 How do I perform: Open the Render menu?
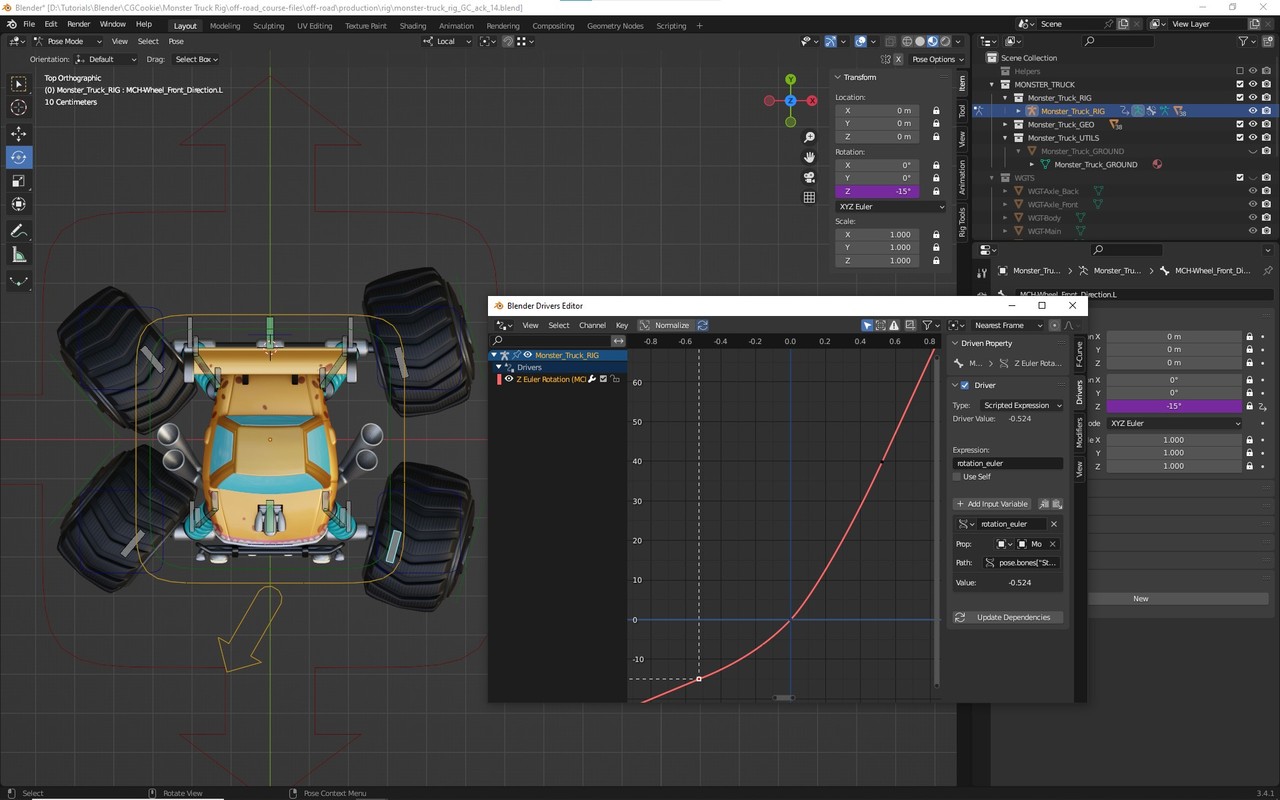click(x=78, y=24)
